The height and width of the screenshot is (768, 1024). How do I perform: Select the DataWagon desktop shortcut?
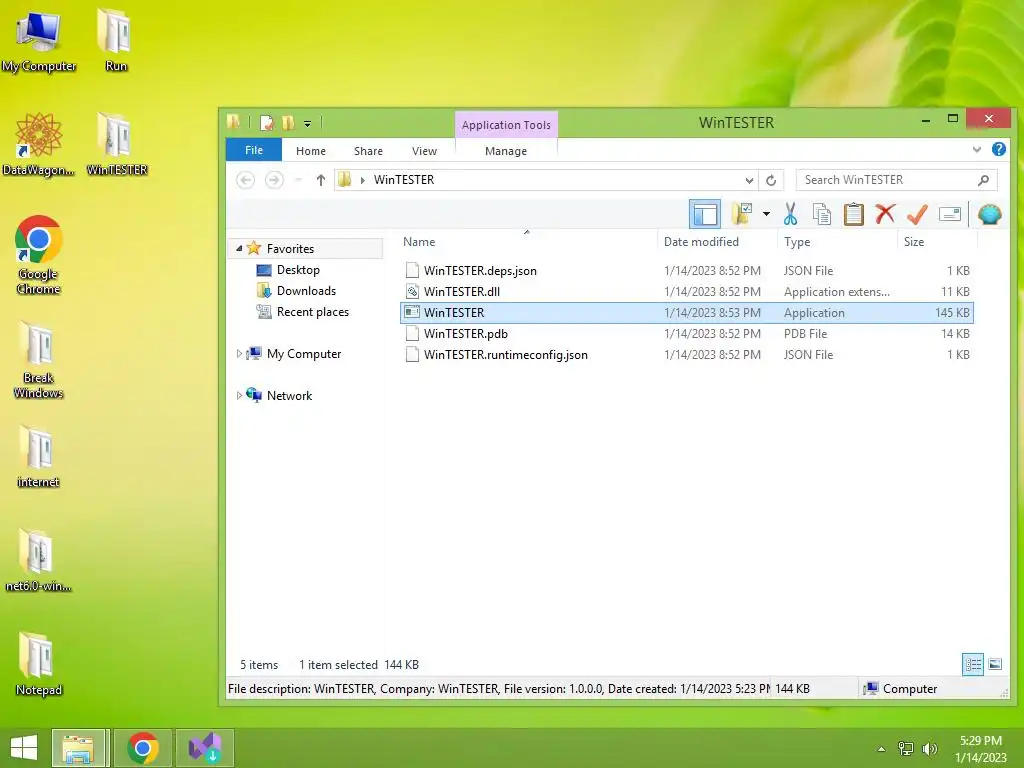click(x=39, y=144)
